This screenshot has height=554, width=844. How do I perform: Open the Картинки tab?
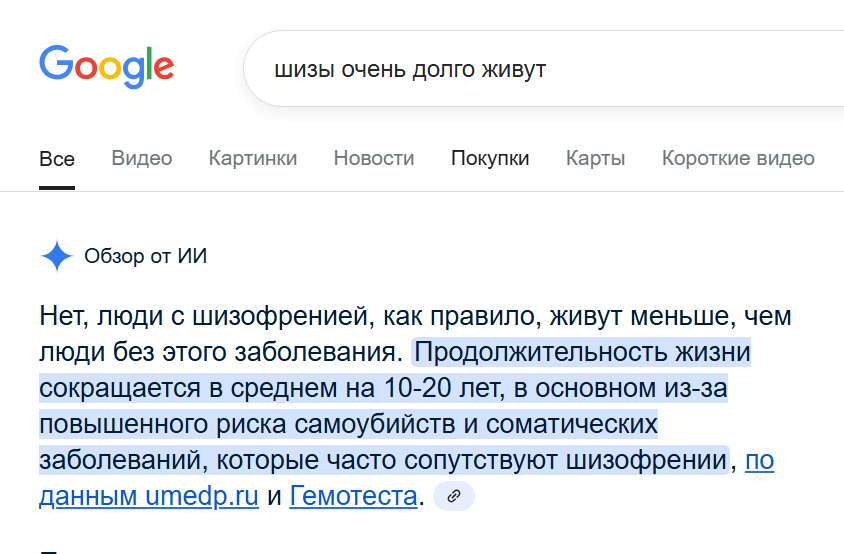[253, 158]
